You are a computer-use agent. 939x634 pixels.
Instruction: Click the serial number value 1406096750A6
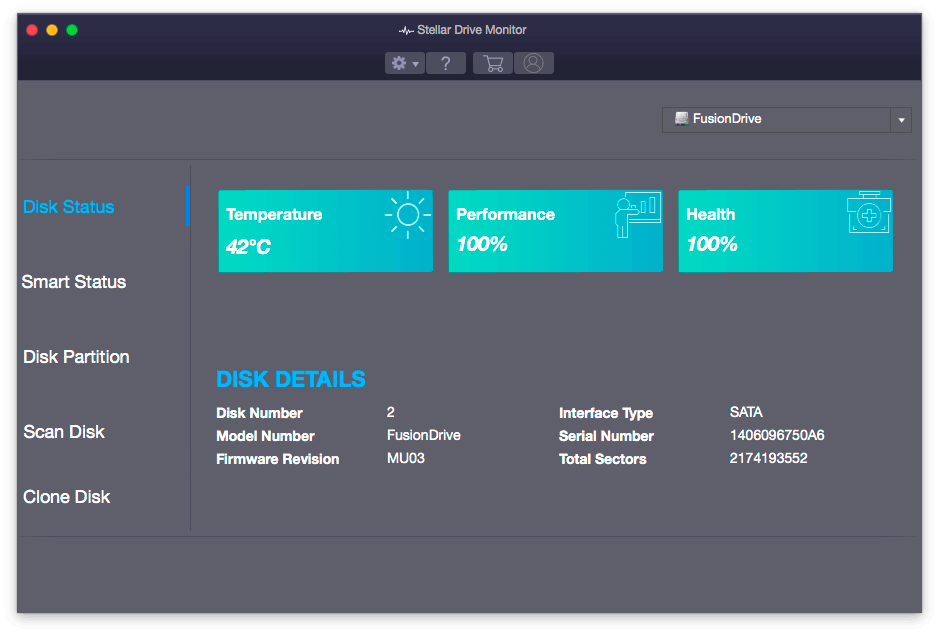[777, 435]
